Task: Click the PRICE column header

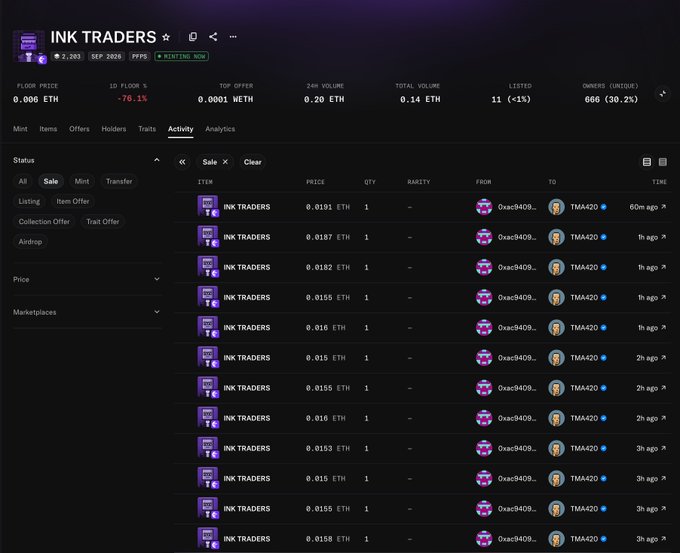Action: (315, 182)
